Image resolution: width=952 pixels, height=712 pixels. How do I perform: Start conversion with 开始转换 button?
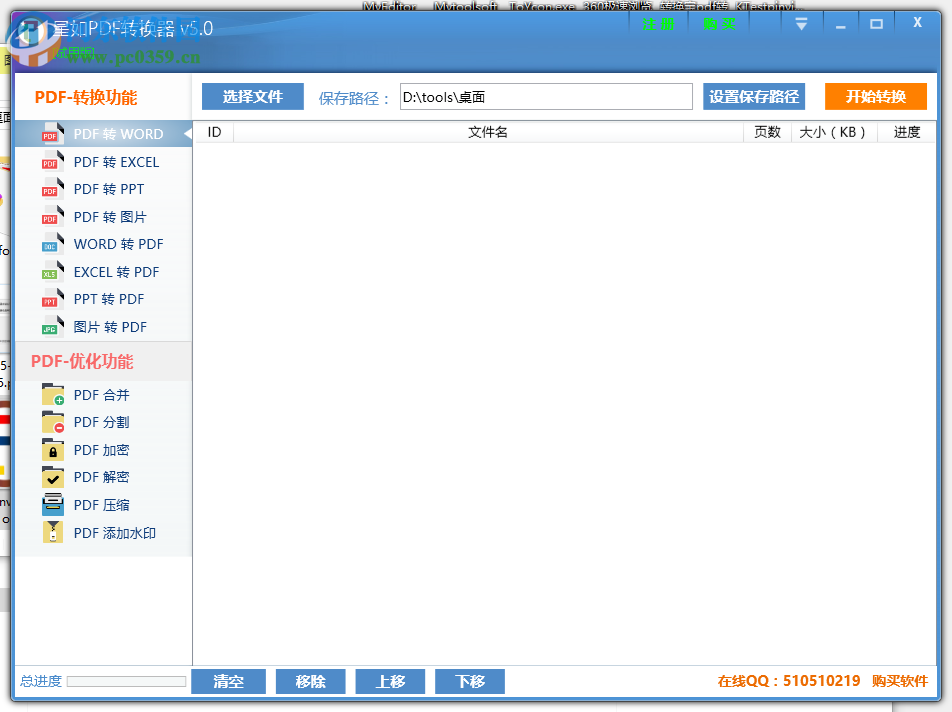coord(876,97)
